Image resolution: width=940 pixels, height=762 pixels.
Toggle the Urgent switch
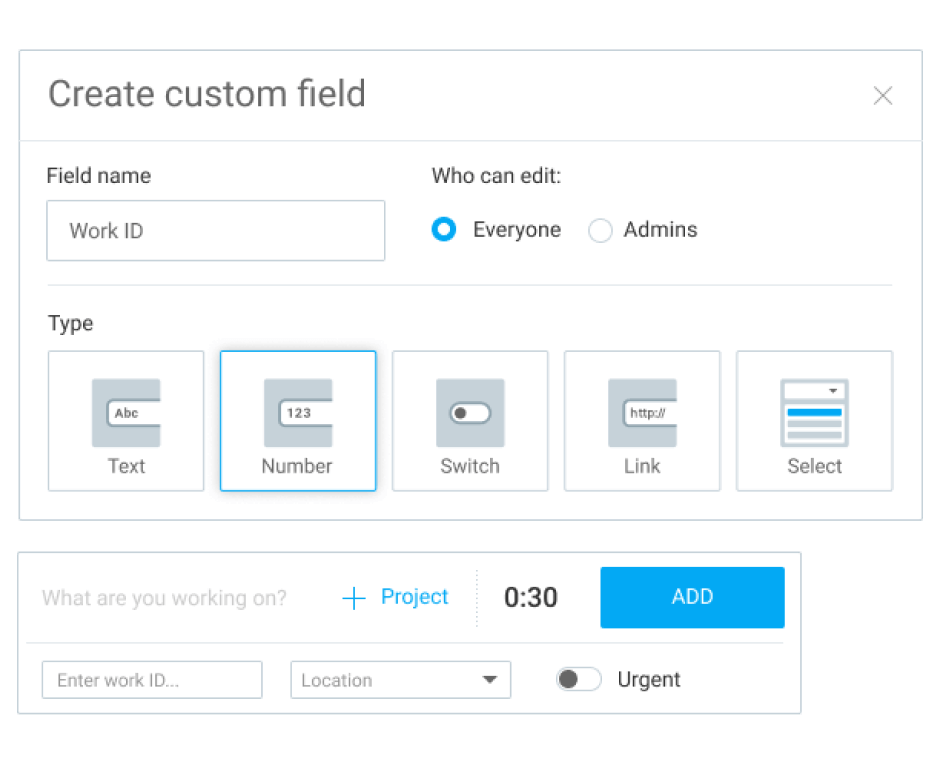click(579, 680)
